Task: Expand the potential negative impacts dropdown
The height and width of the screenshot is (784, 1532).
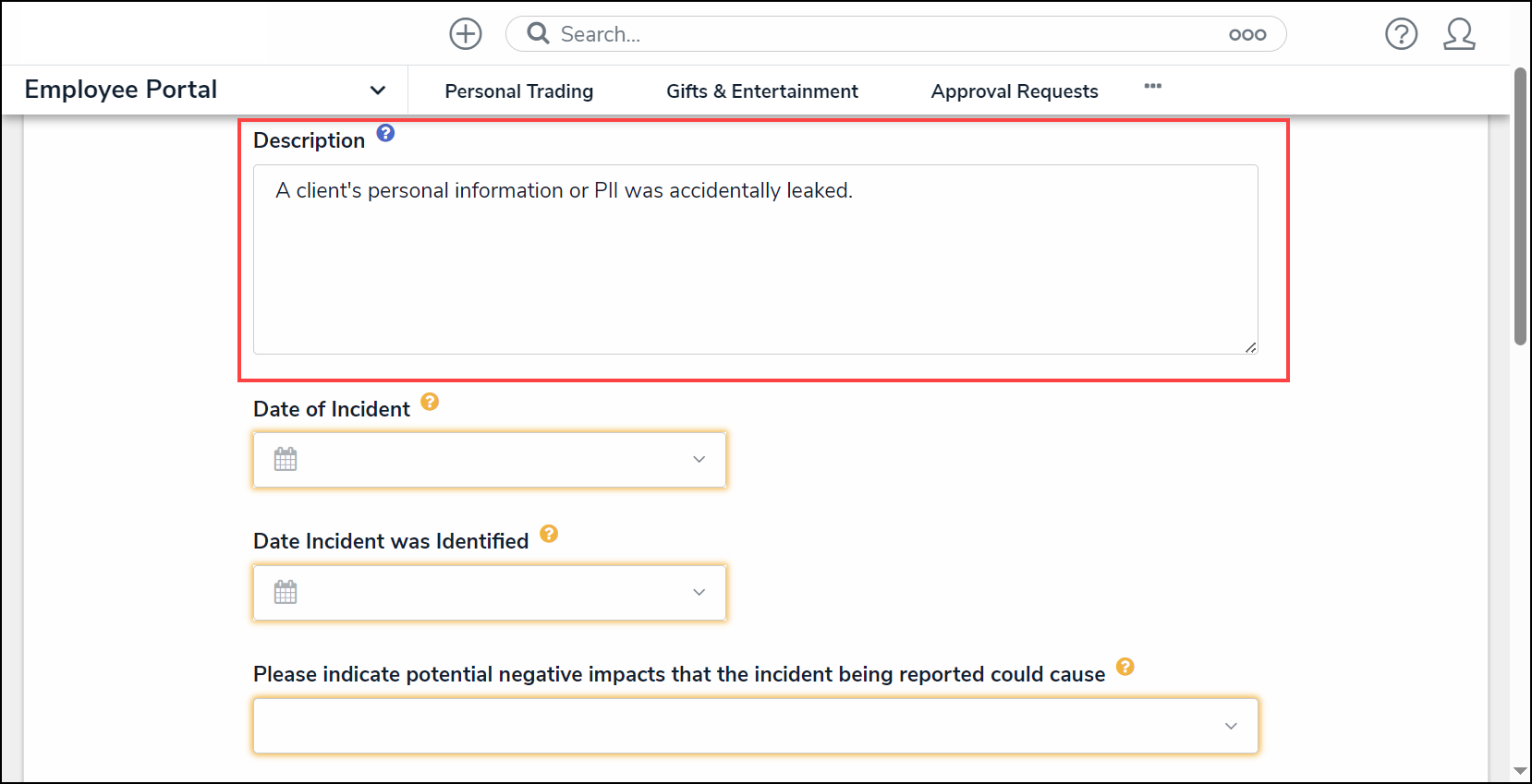Action: (1230, 726)
